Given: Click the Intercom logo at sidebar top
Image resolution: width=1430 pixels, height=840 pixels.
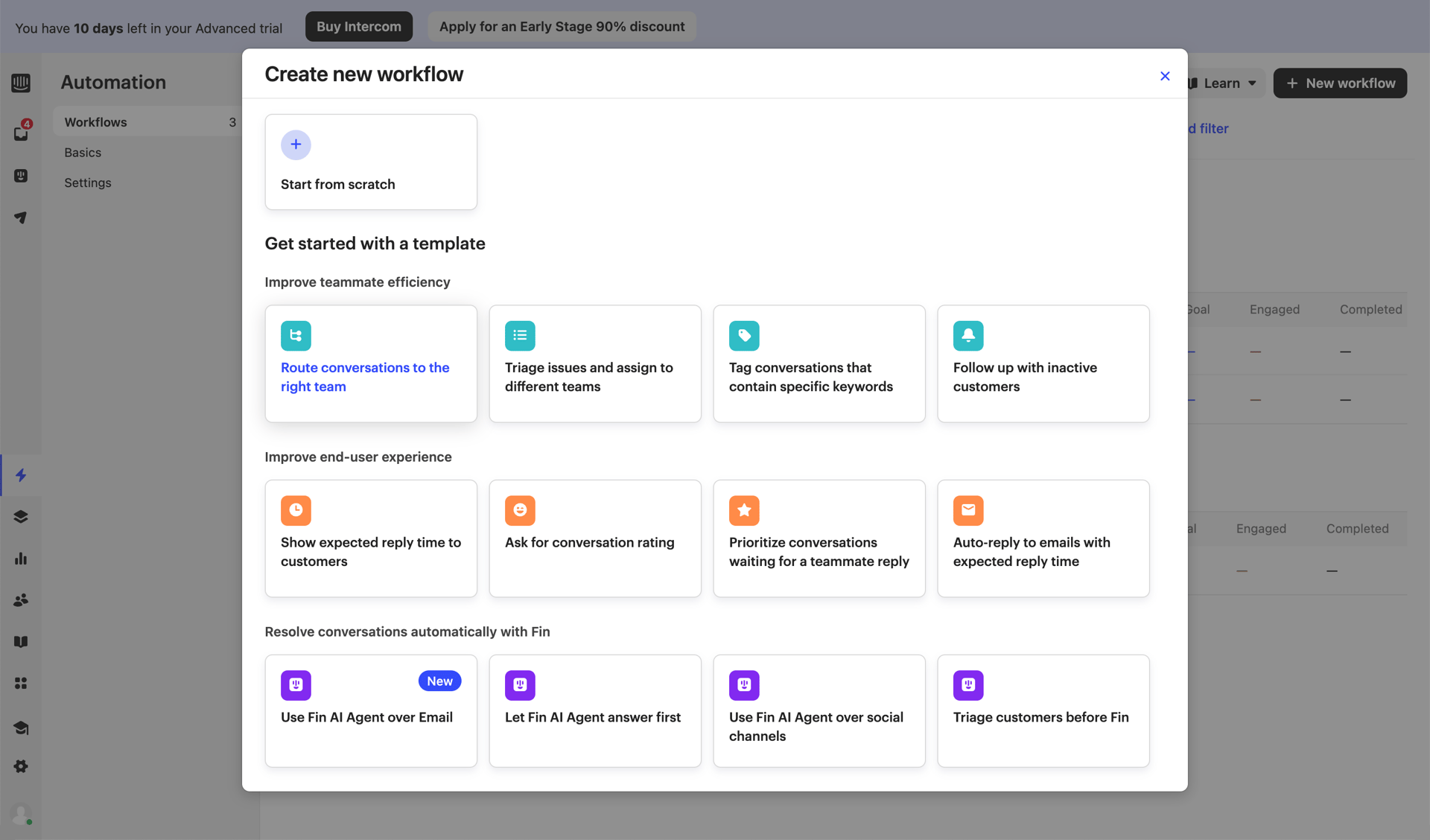Looking at the screenshot, I should 21,83.
